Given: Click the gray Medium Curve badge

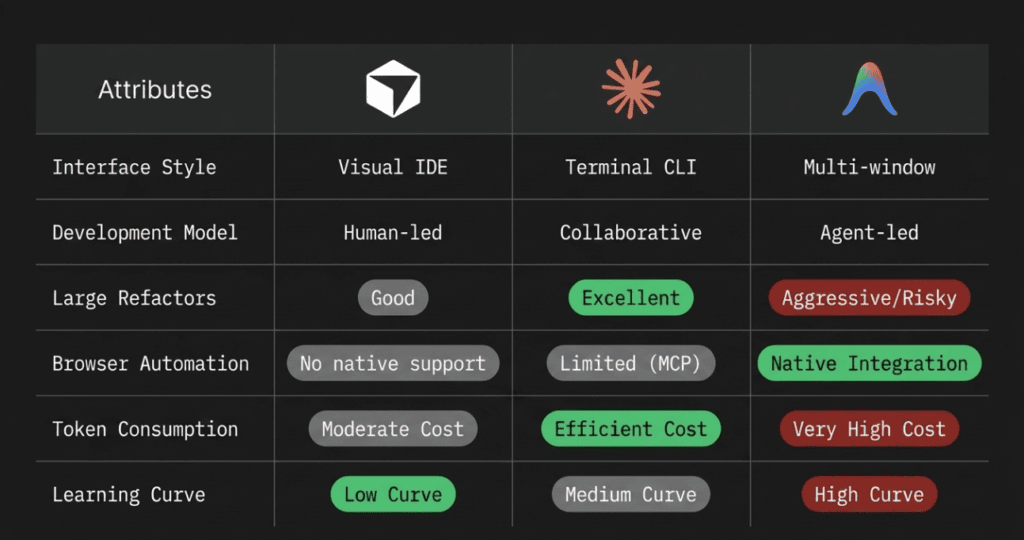Looking at the screenshot, I should 631,494.
